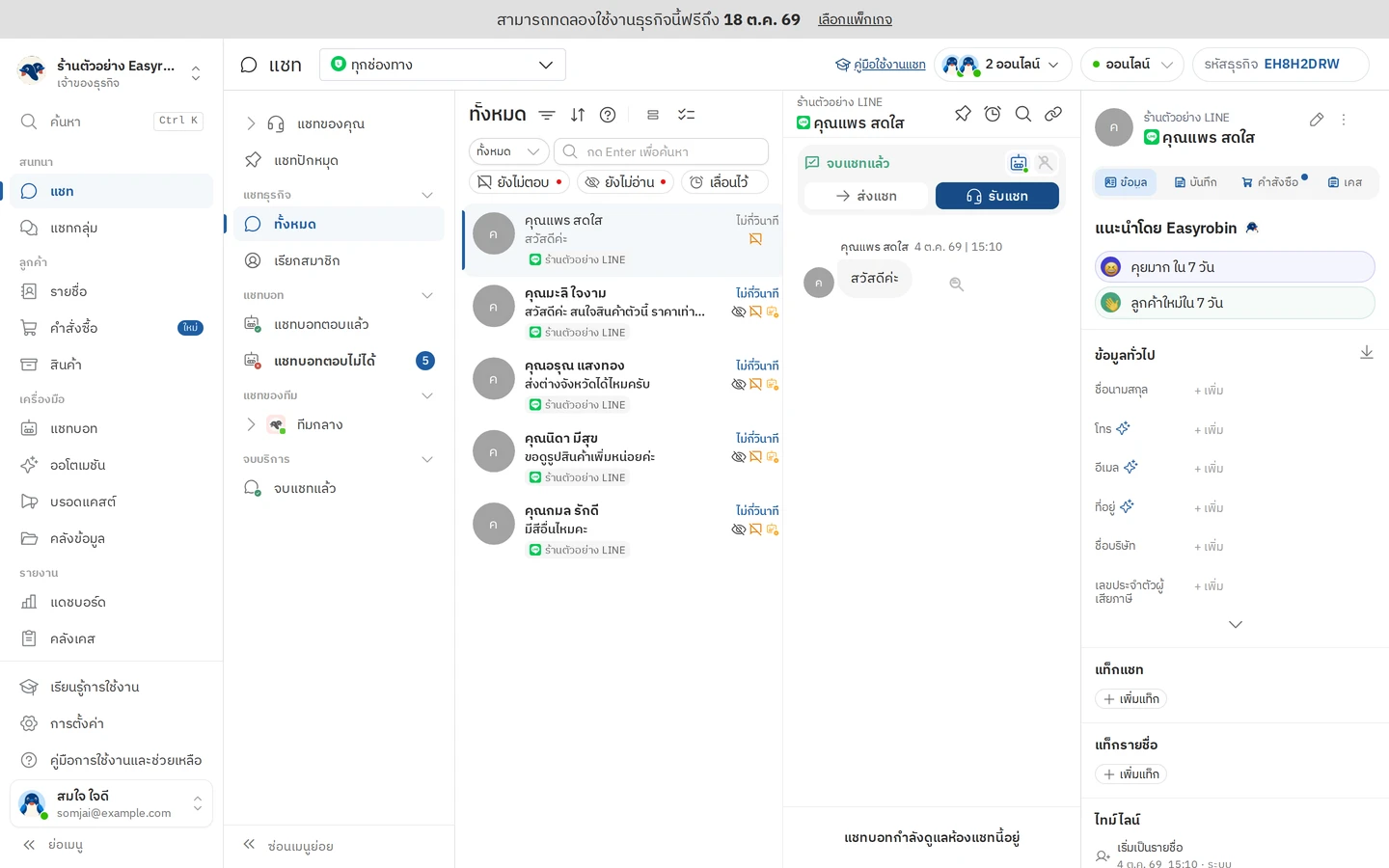Click the crossed-out person icon in the จบแชทแล้ว bar
The image size is (1389, 868).
pos(1045,163)
